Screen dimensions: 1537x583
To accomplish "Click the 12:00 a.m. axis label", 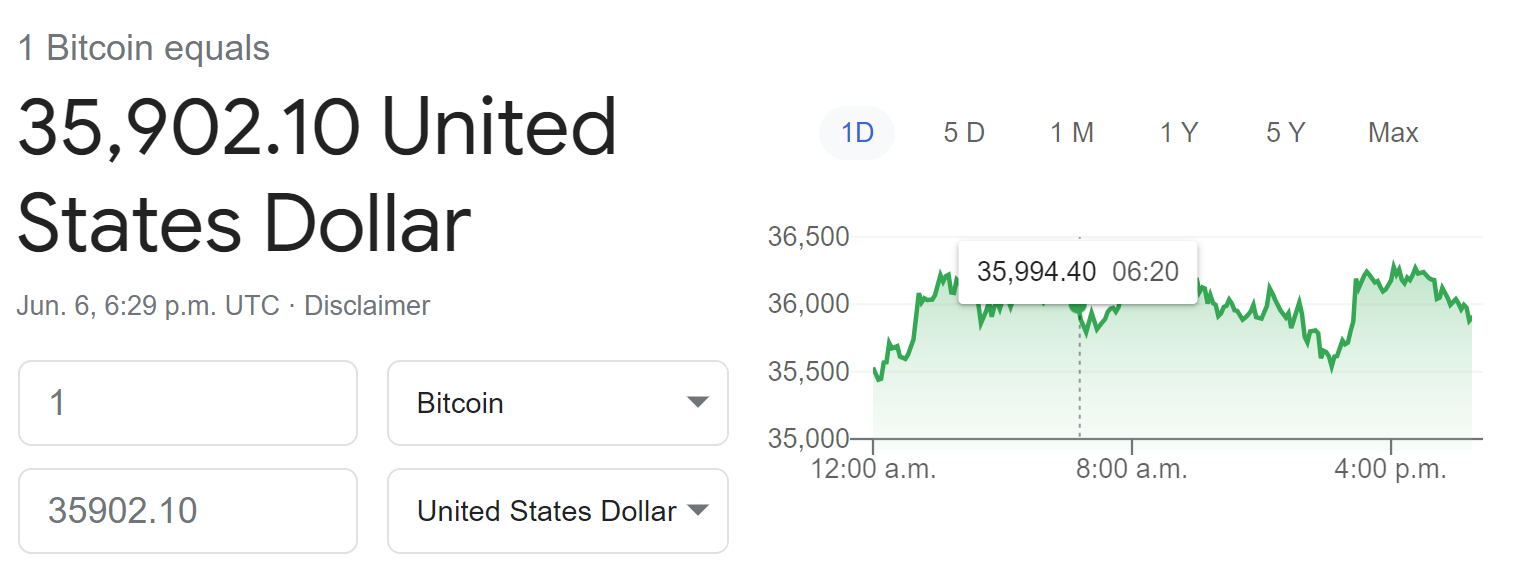I will [873, 470].
